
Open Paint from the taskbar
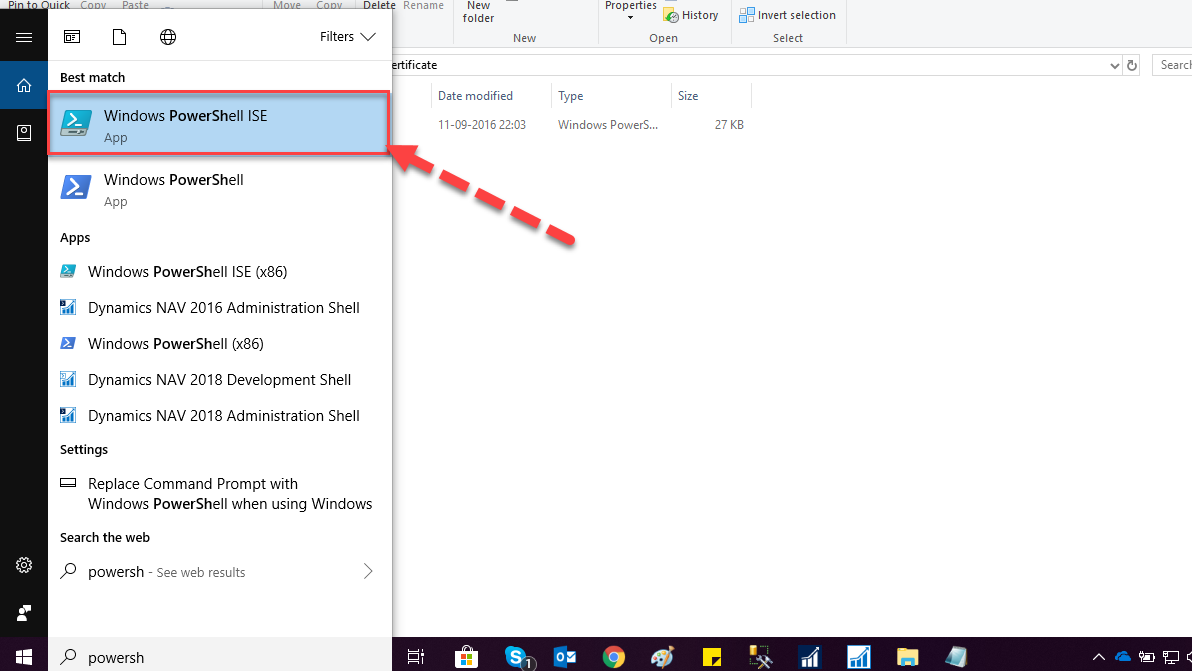pos(662,657)
